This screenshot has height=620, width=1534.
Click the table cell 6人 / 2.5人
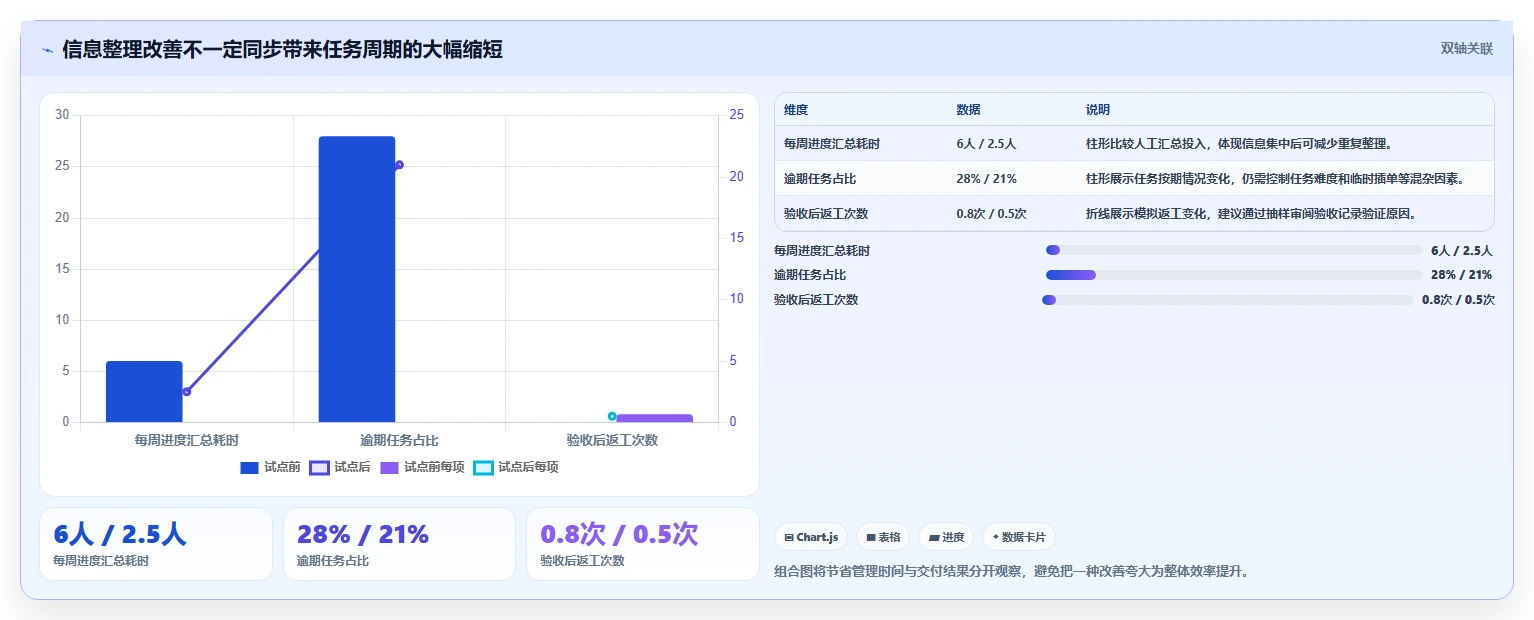(x=986, y=144)
